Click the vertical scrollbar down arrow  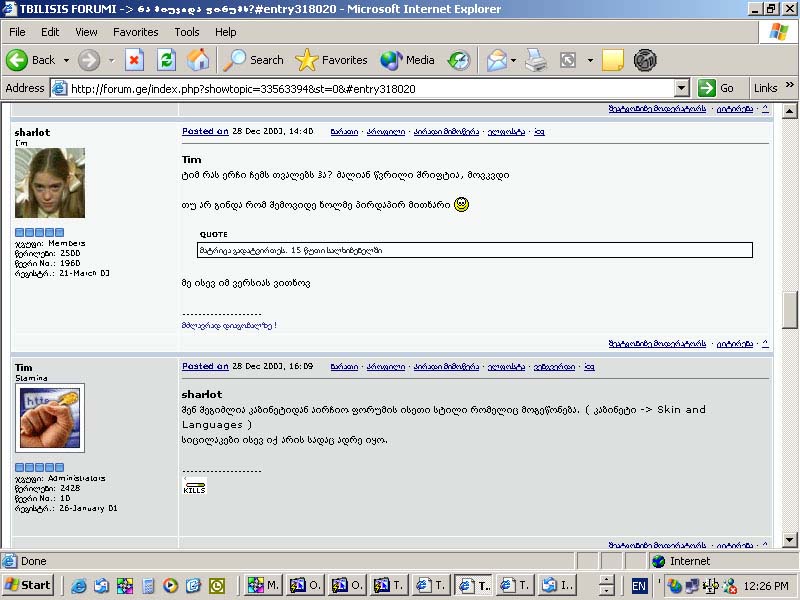click(x=790, y=540)
